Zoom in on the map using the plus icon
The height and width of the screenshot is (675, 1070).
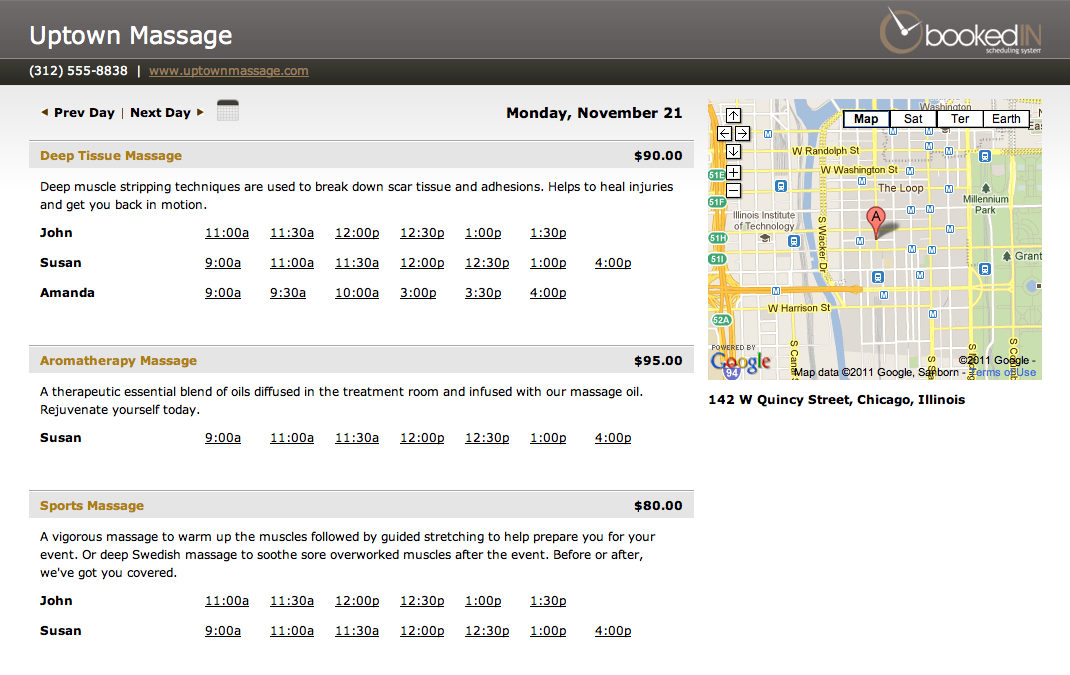(734, 172)
